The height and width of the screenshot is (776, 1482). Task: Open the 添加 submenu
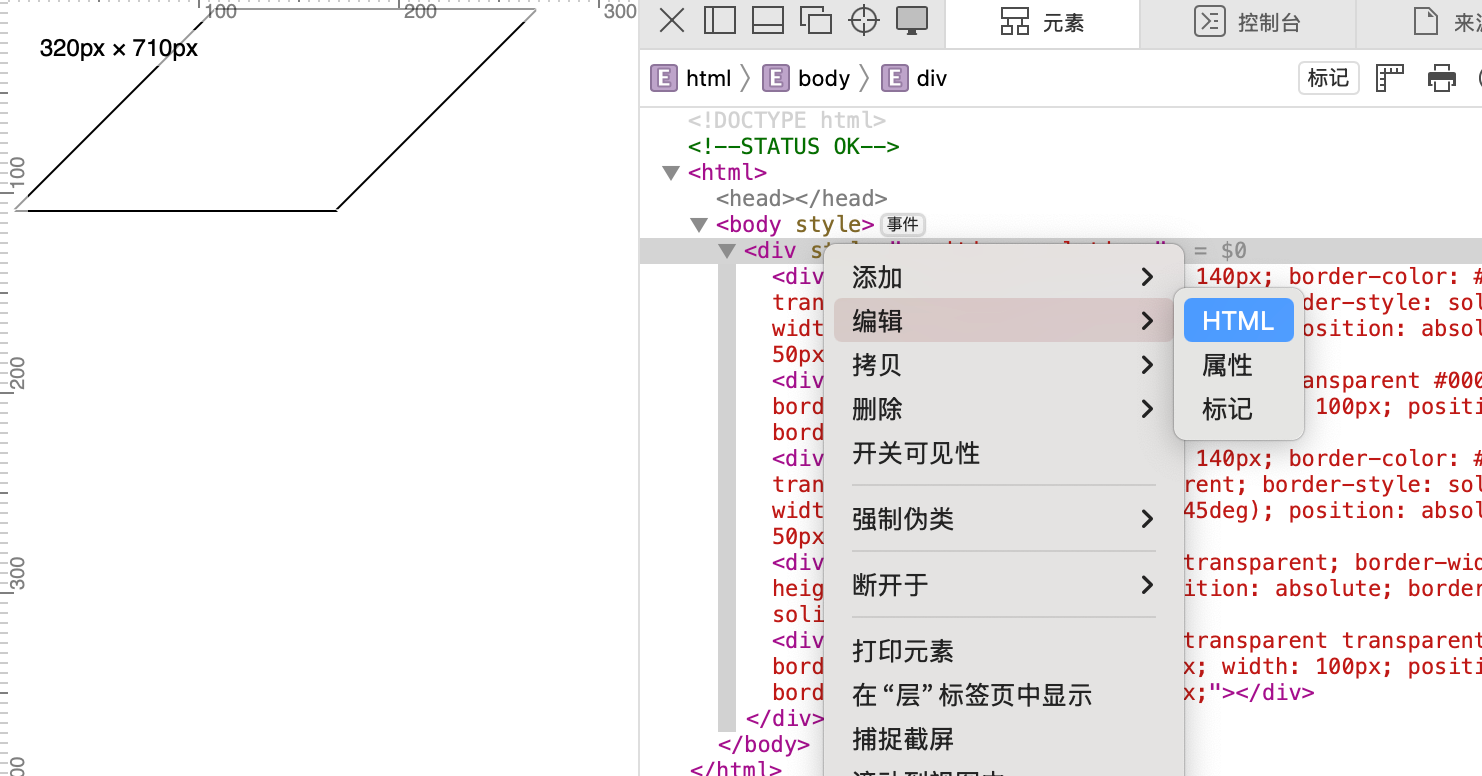[1003, 277]
